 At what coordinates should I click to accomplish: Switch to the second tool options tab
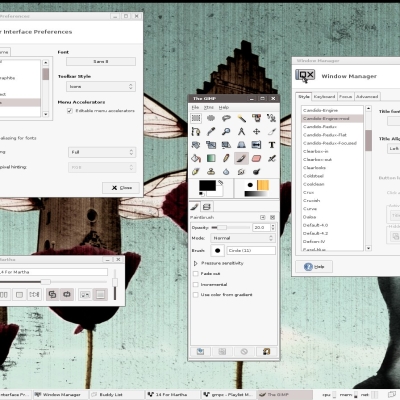tap(207, 207)
